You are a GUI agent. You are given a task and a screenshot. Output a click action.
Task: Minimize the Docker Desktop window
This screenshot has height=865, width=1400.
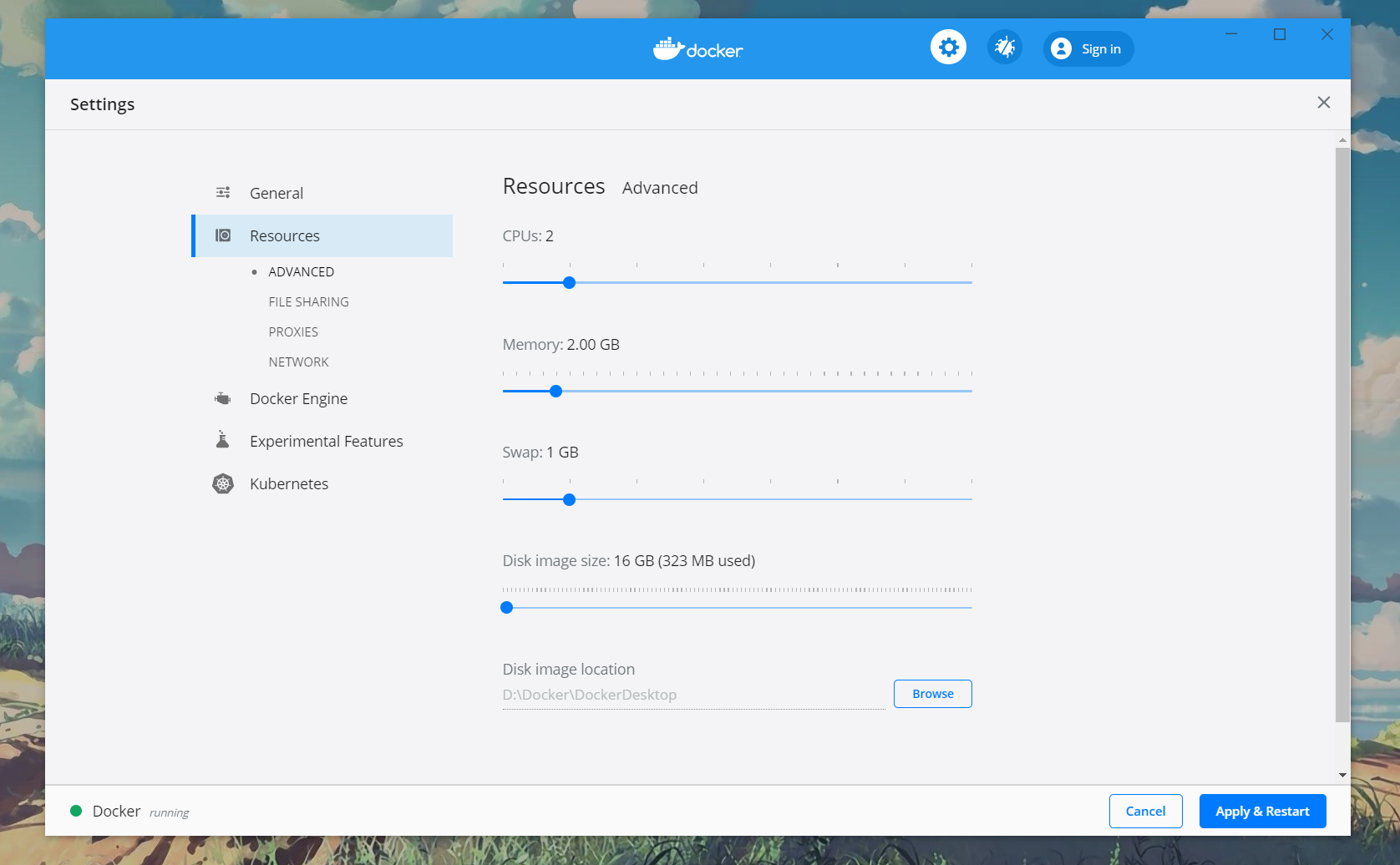[1231, 34]
